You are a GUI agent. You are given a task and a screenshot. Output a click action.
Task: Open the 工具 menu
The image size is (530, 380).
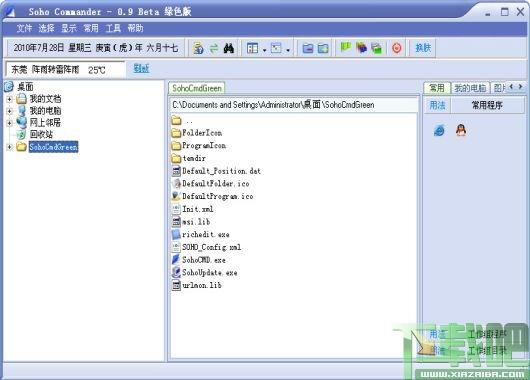coord(113,28)
